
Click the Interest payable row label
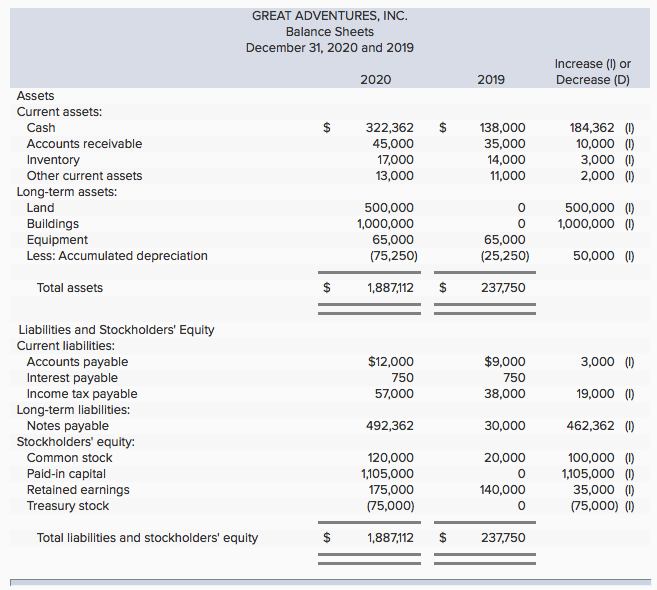pos(72,378)
